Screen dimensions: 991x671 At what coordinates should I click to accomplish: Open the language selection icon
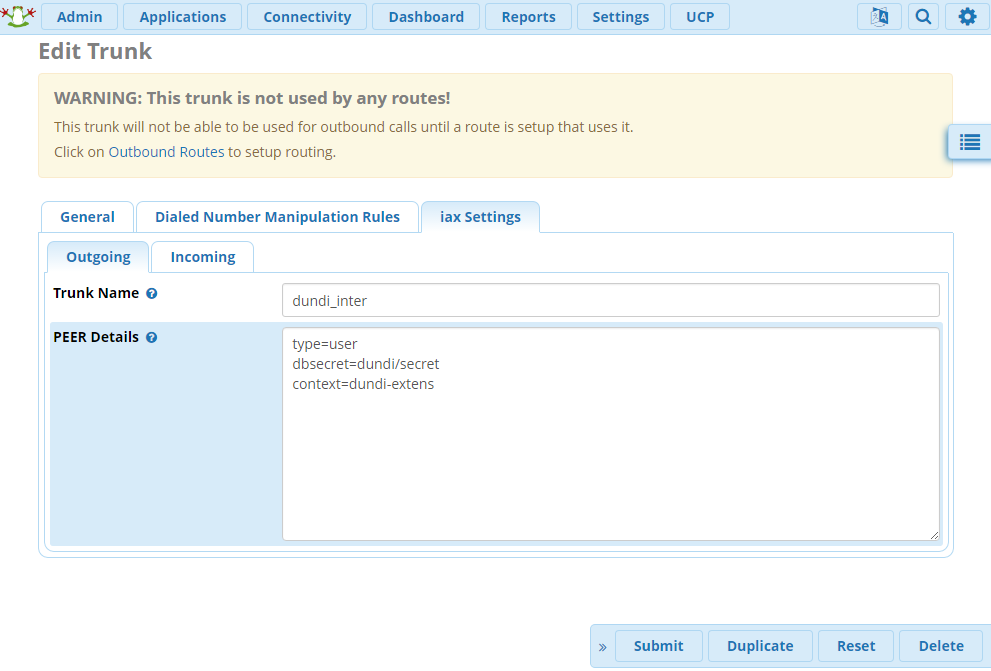[879, 16]
